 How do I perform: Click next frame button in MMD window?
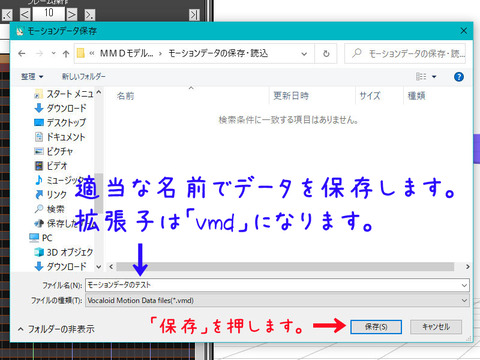click(71, 15)
